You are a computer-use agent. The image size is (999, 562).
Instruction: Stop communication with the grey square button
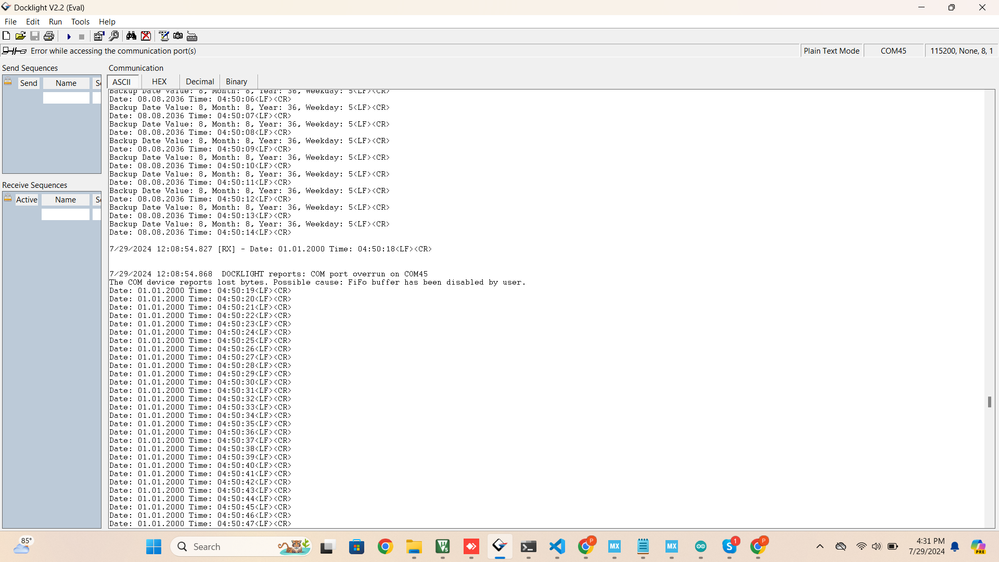pos(82,36)
